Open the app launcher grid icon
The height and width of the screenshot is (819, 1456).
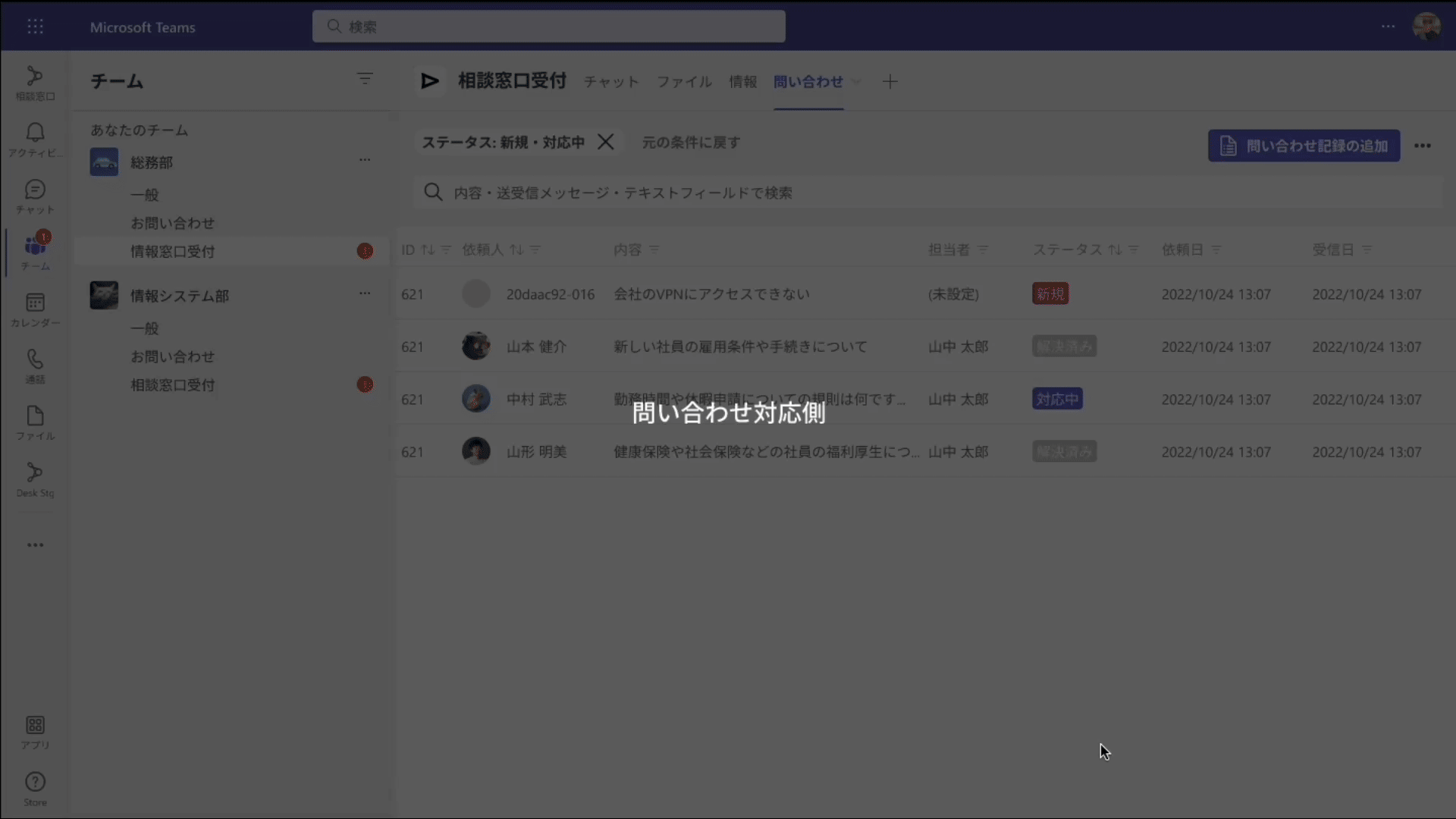point(35,27)
